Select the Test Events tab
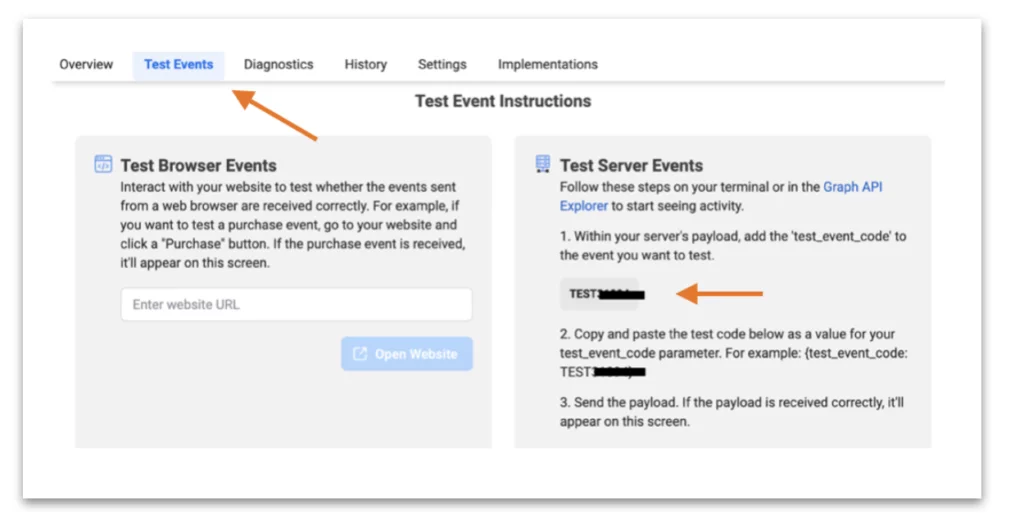This screenshot has width=1024, height=523. tap(178, 65)
